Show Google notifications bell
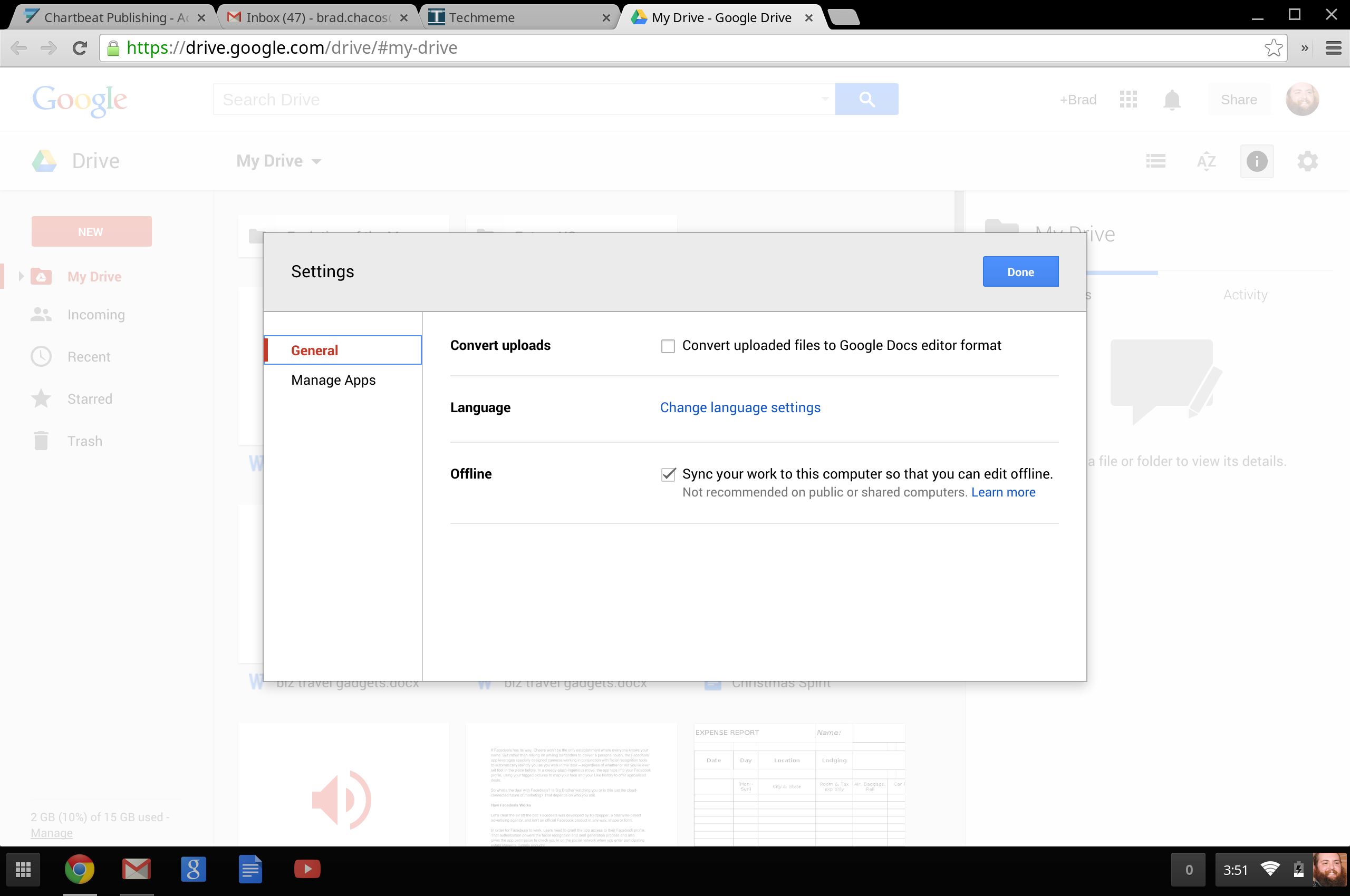1350x896 pixels. [1172, 100]
